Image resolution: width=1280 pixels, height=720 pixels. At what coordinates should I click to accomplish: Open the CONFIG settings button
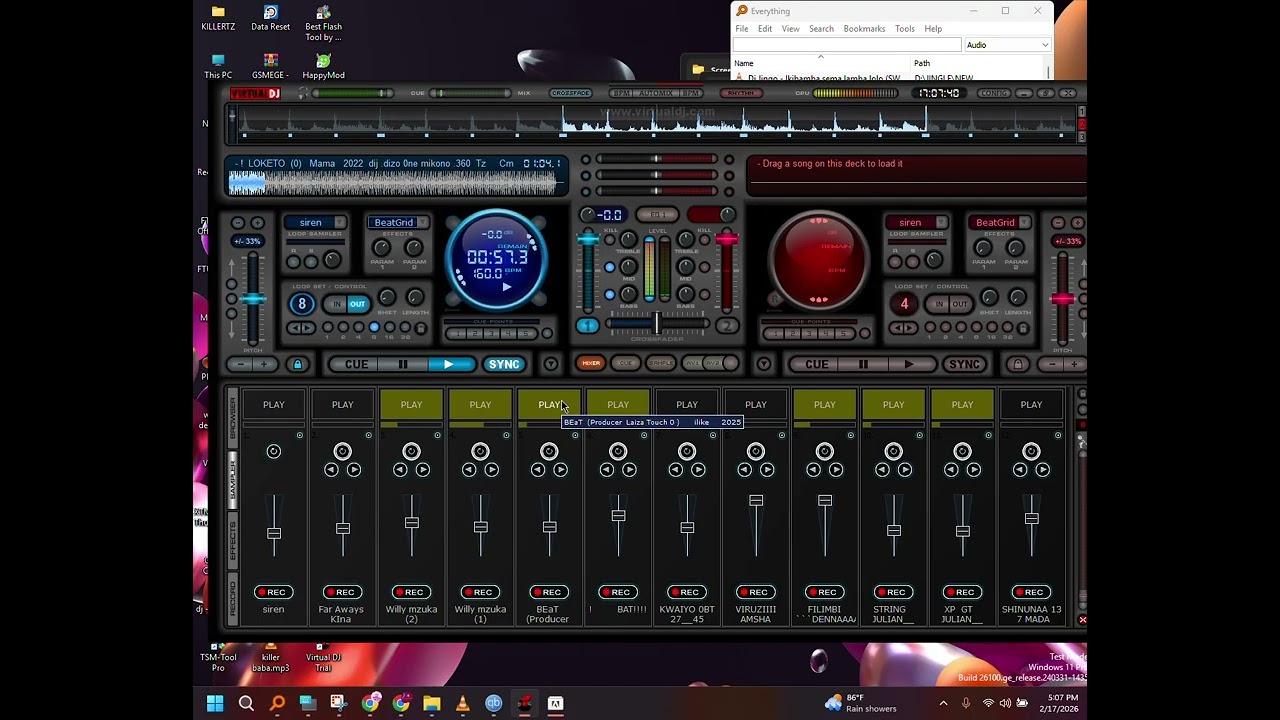point(994,93)
